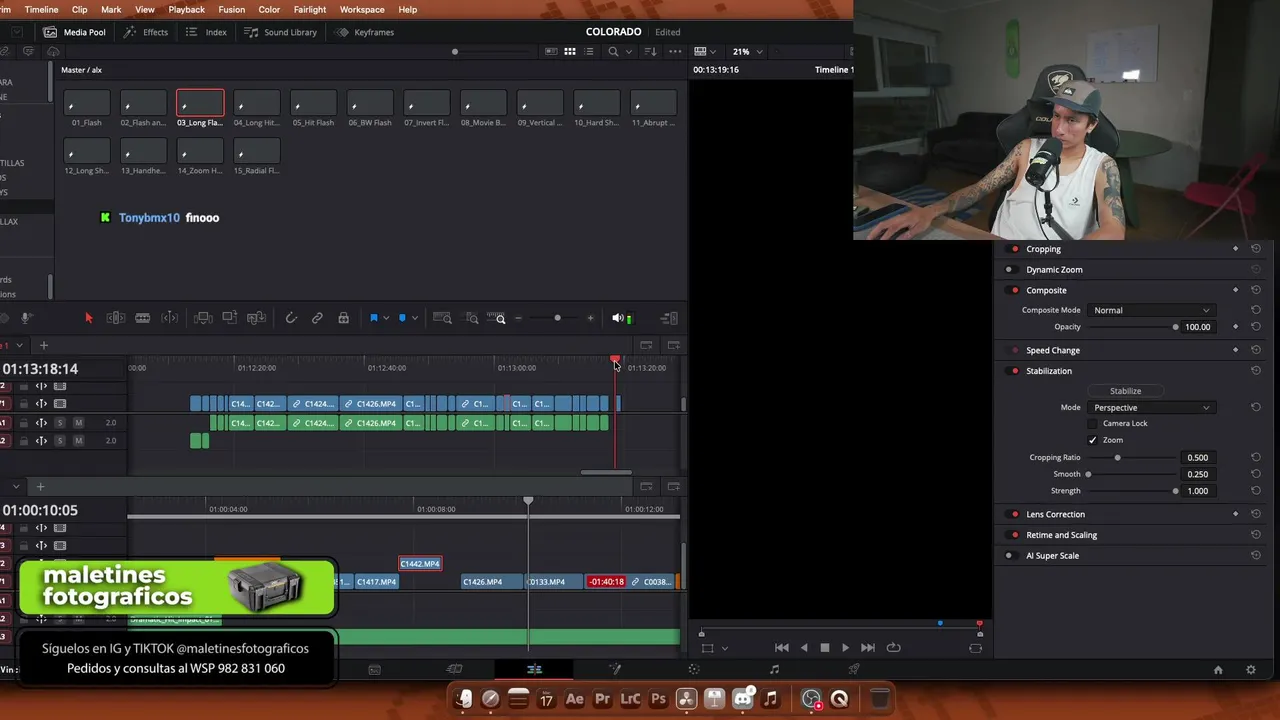Open the Sound Library panel
1280x720 pixels.
pos(281,32)
